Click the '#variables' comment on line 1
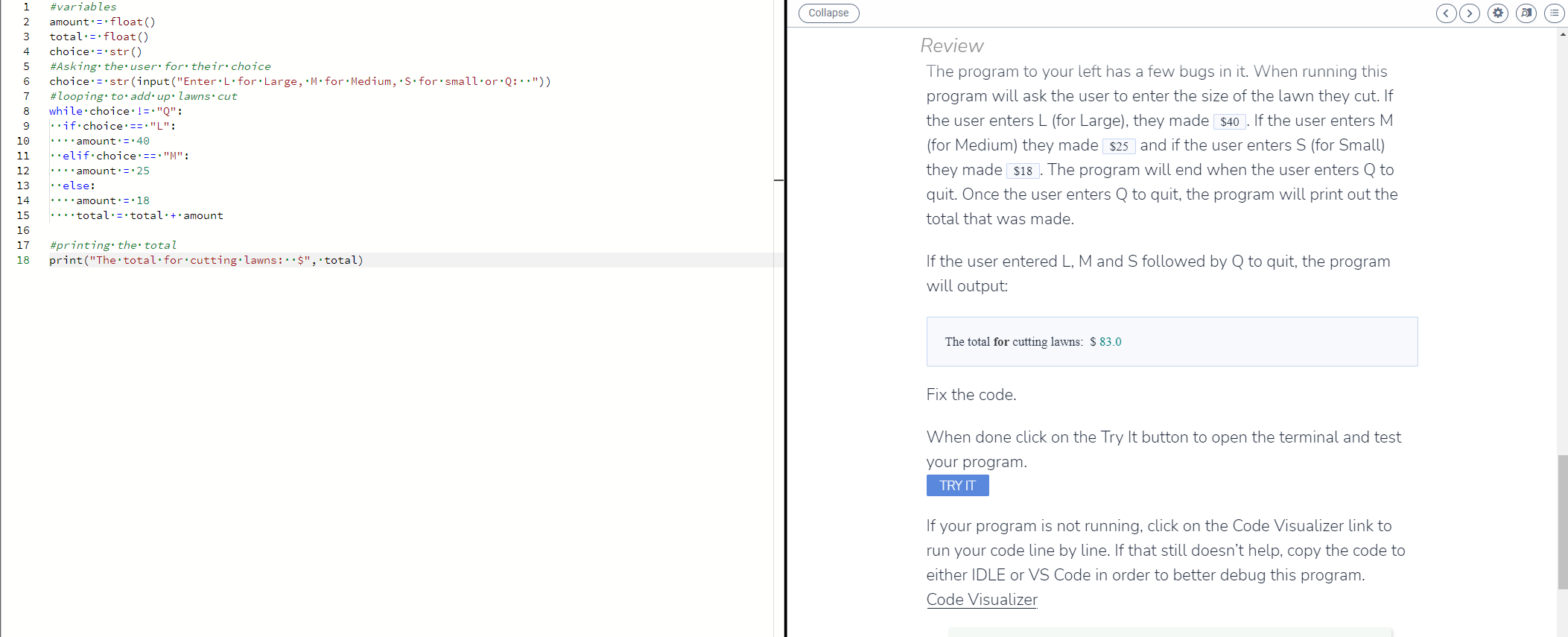This screenshot has height=637, width=1568. tap(83, 7)
